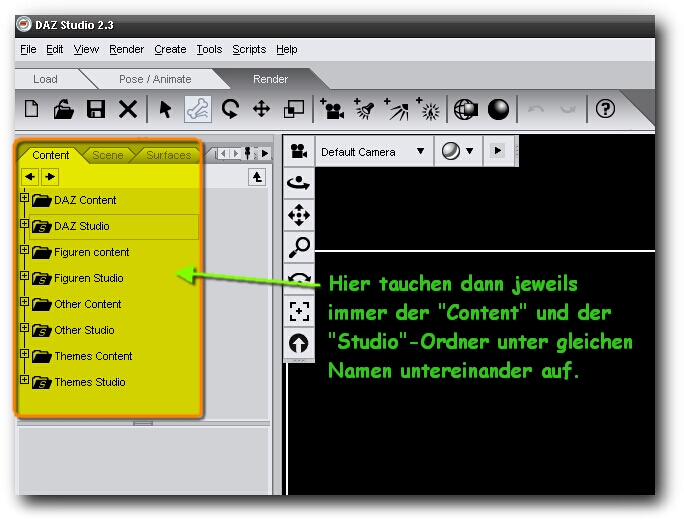
Task: Select the Surfaces pane tab
Action: pos(169,155)
